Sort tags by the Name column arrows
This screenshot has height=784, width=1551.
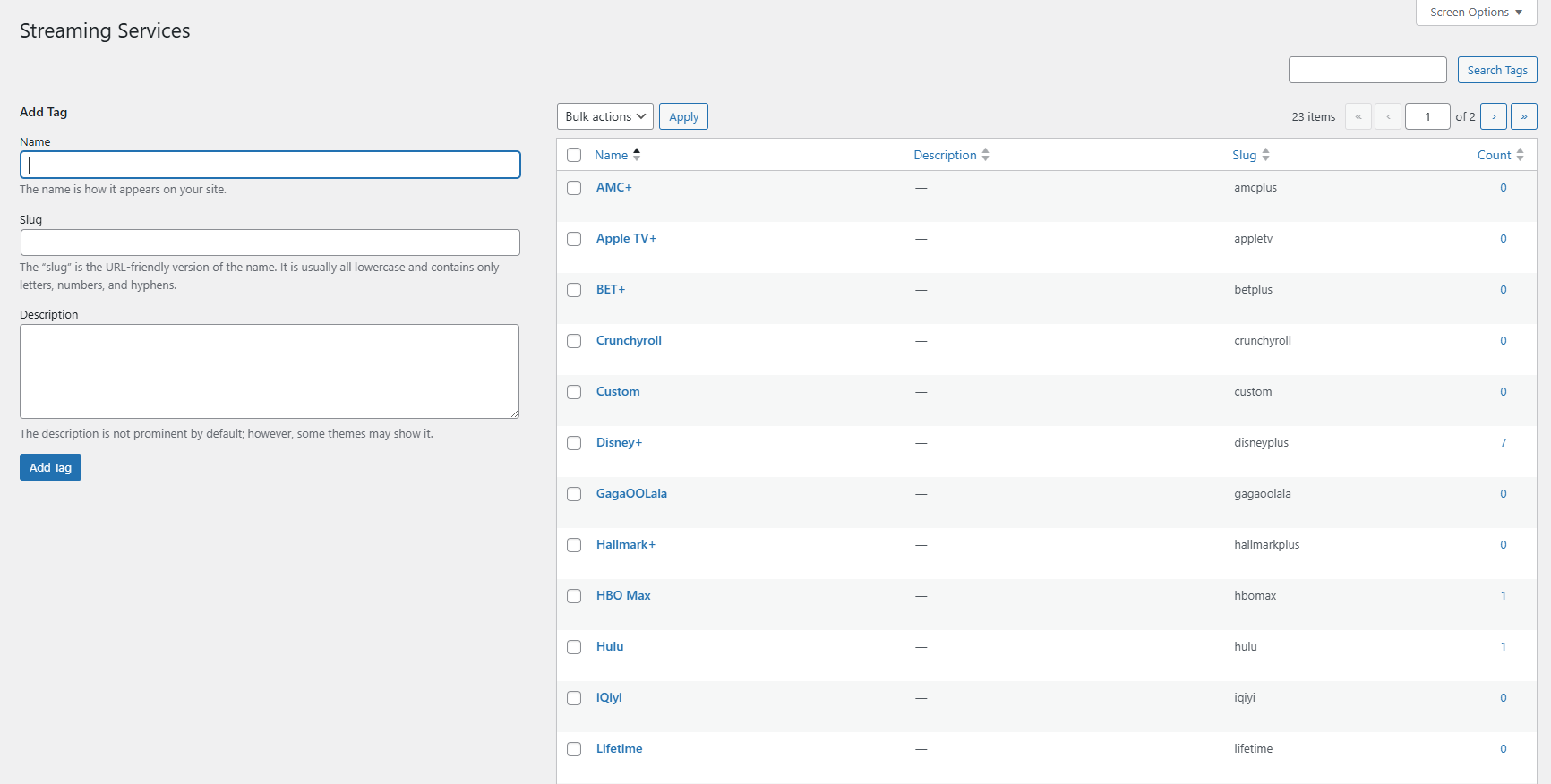(637, 155)
